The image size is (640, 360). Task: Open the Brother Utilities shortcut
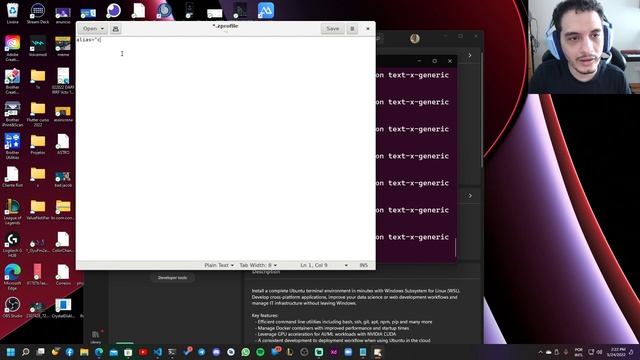point(13,147)
